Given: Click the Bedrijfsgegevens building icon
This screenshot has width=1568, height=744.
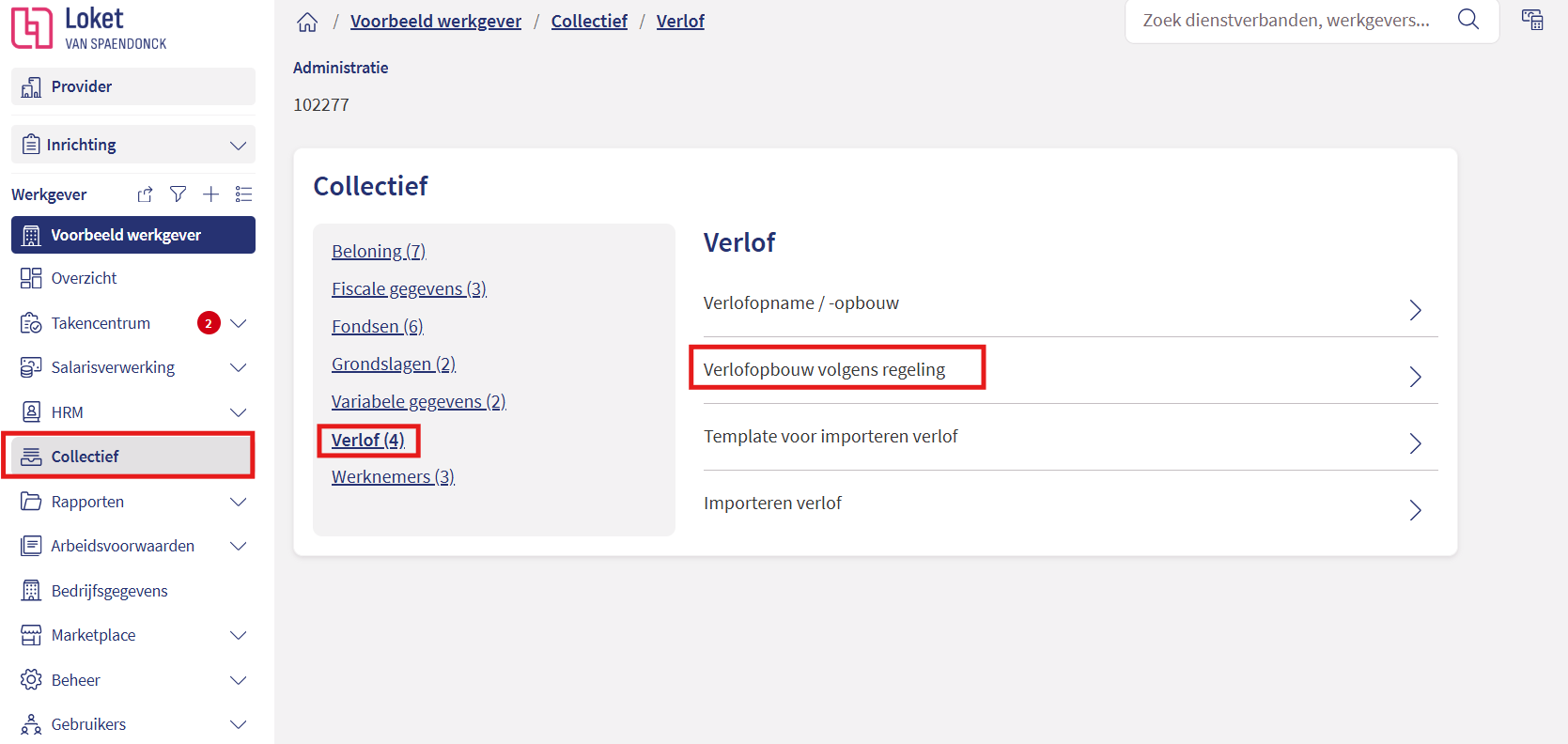Looking at the screenshot, I should [31, 591].
